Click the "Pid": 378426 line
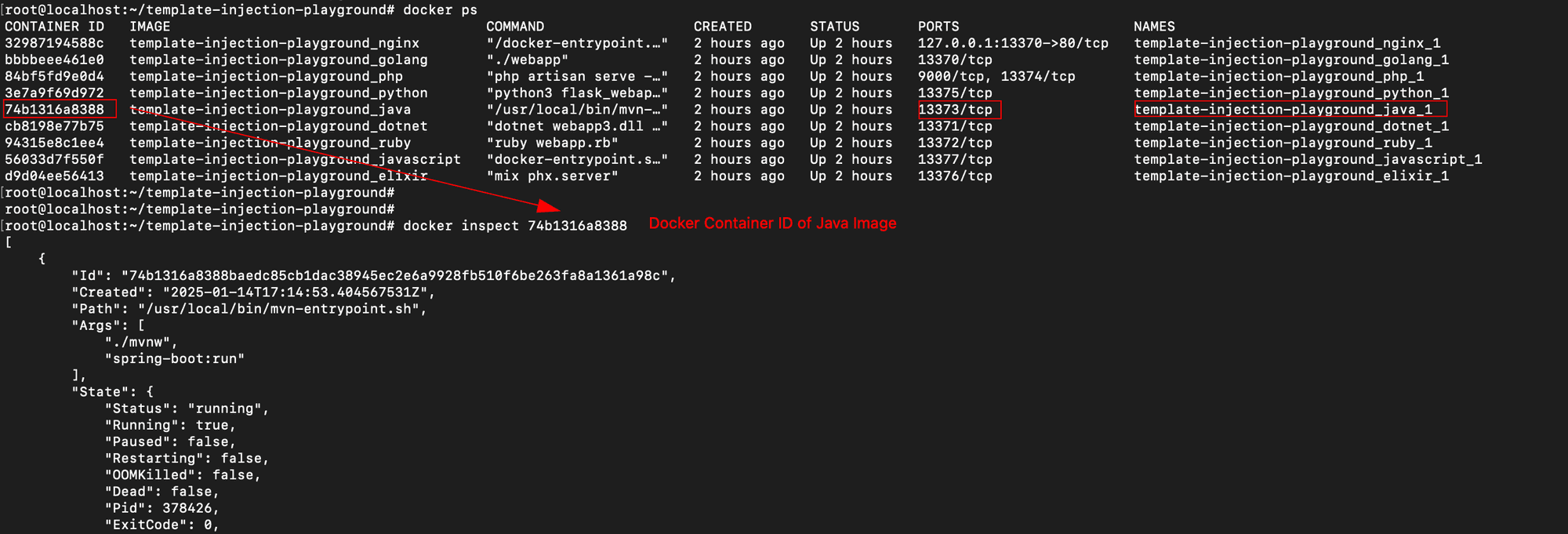Screen dimensions: 1568x534 [x=162, y=508]
